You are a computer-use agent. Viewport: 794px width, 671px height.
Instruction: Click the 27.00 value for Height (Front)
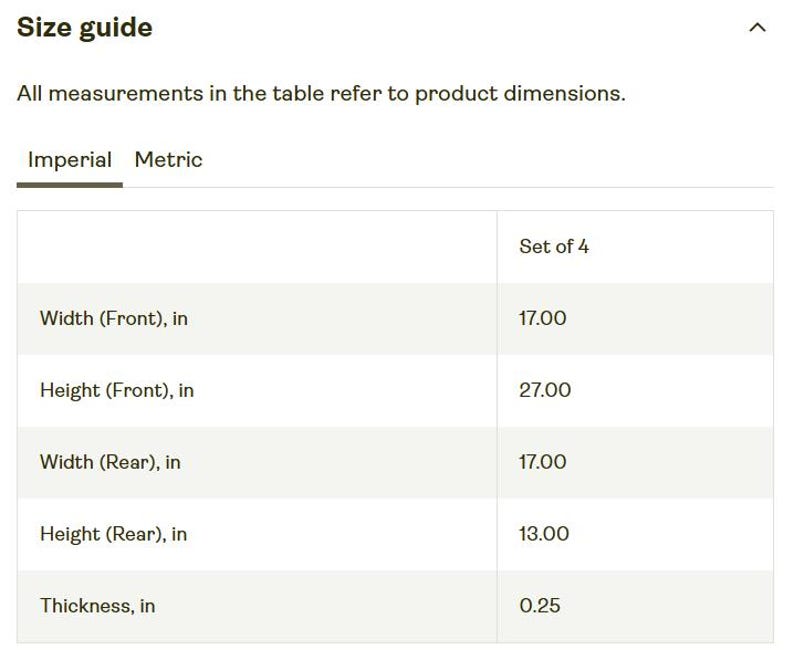545,390
